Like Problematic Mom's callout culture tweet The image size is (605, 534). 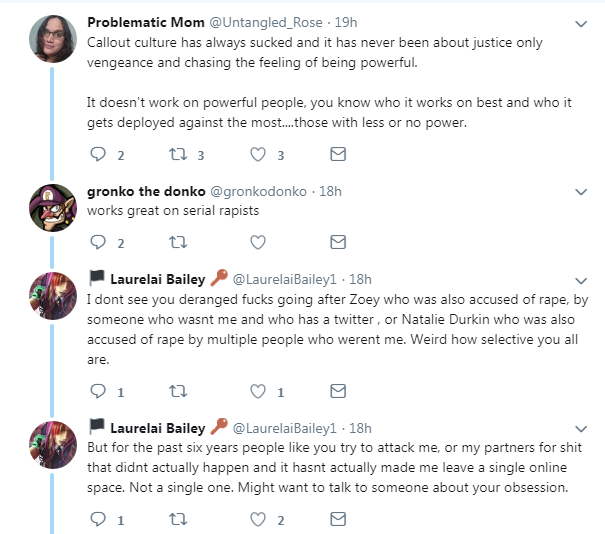tap(258, 154)
